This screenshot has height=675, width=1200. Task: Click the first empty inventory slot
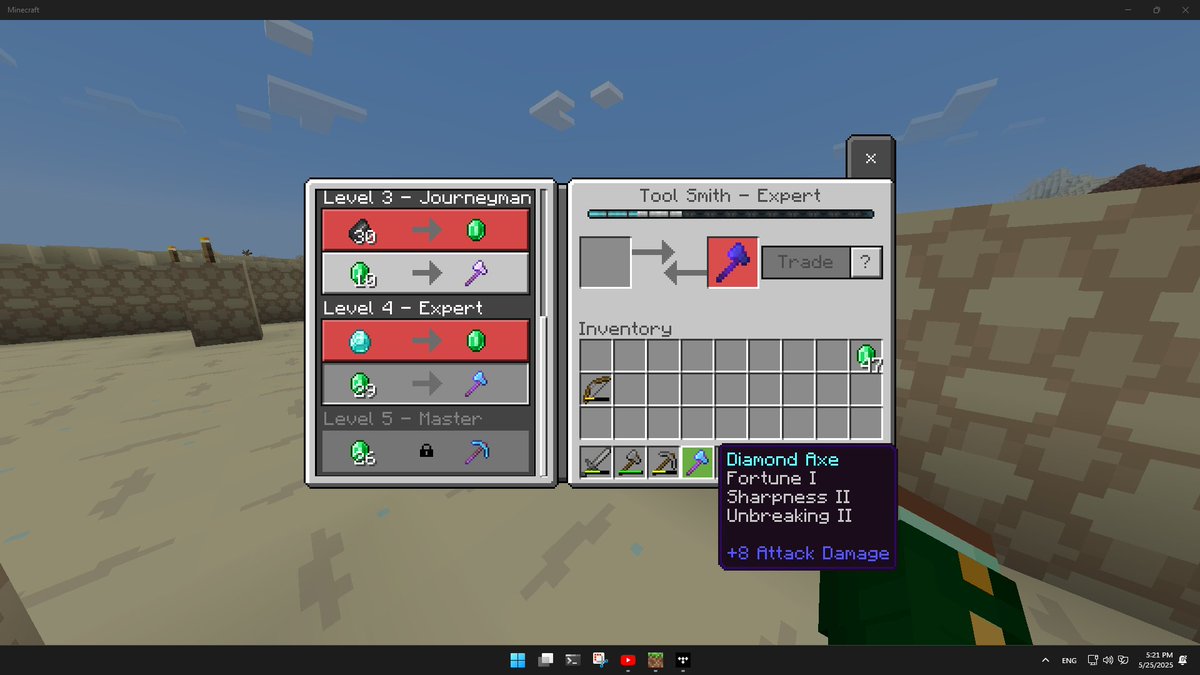click(596, 355)
